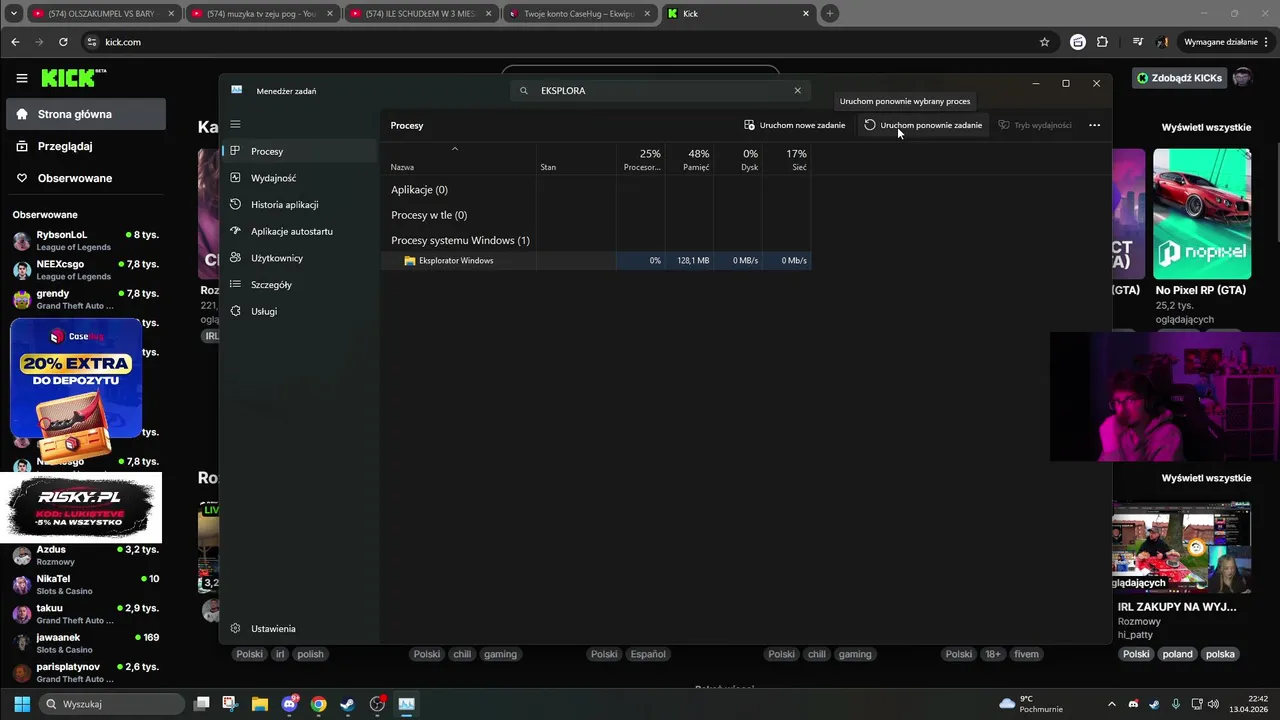Click the 128,1 MB memory cell

692,260
